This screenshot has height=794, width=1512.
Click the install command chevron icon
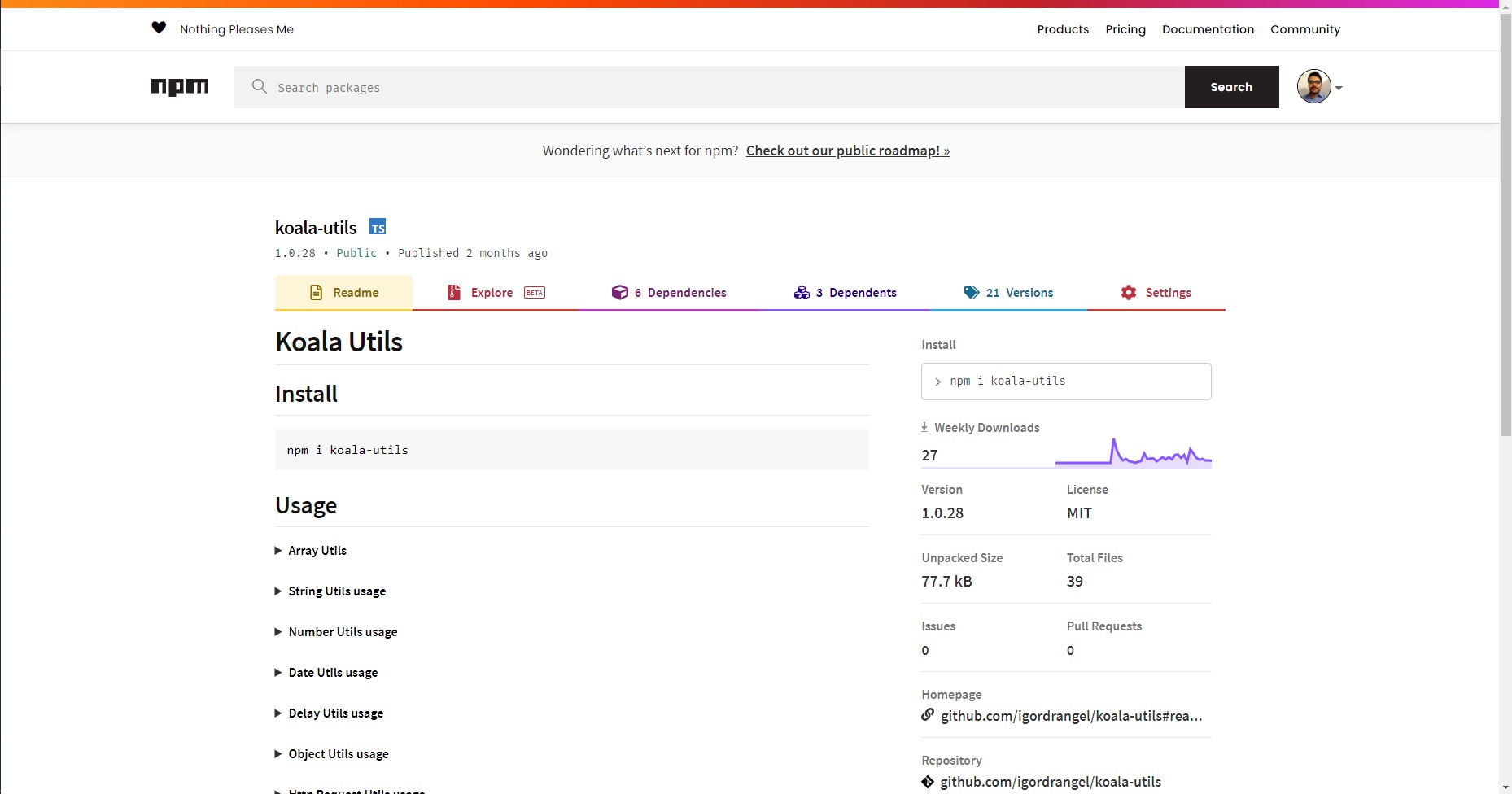click(x=937, y=382)
